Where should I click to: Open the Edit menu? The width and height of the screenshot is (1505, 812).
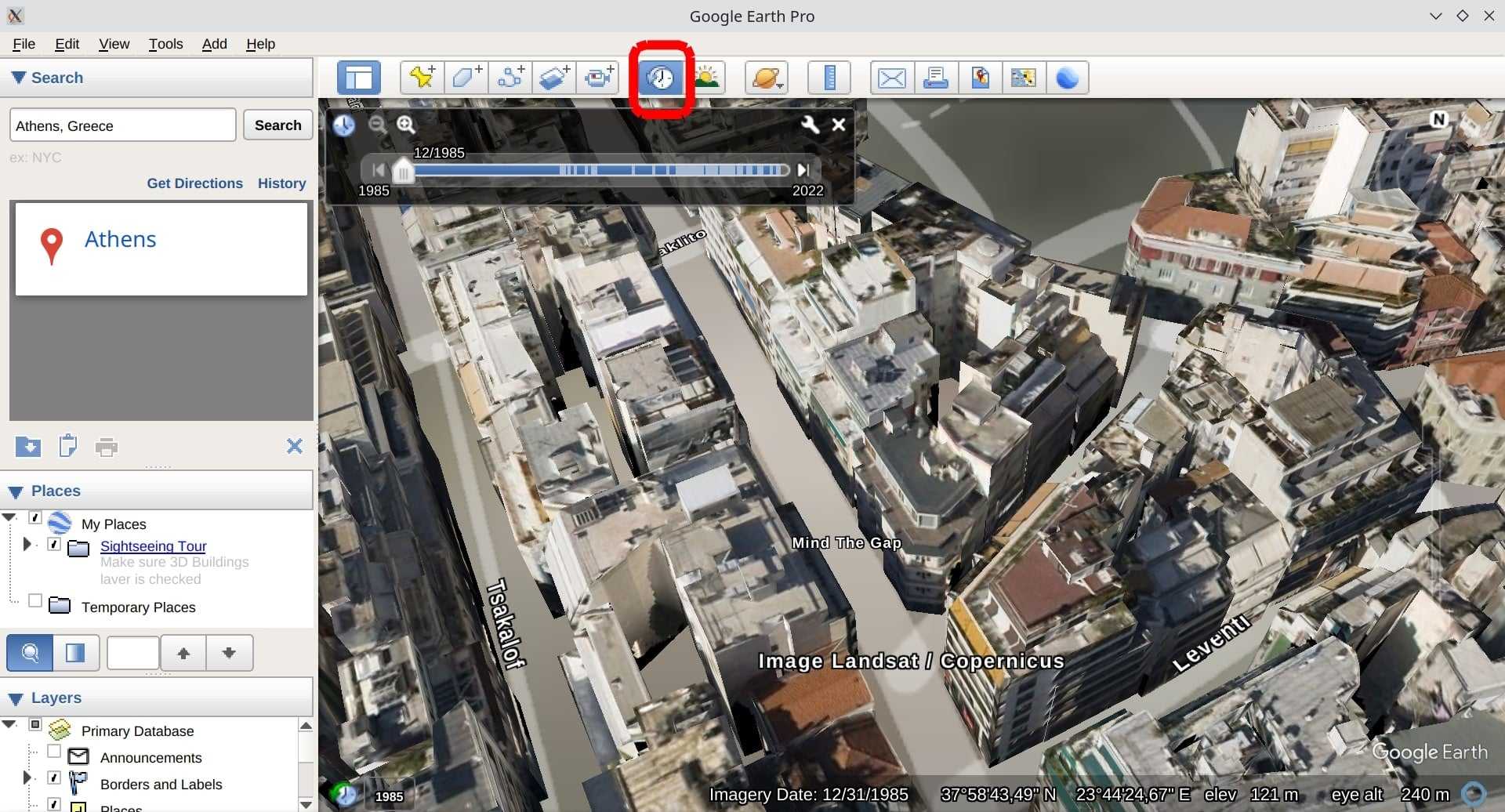pos(67,44)
